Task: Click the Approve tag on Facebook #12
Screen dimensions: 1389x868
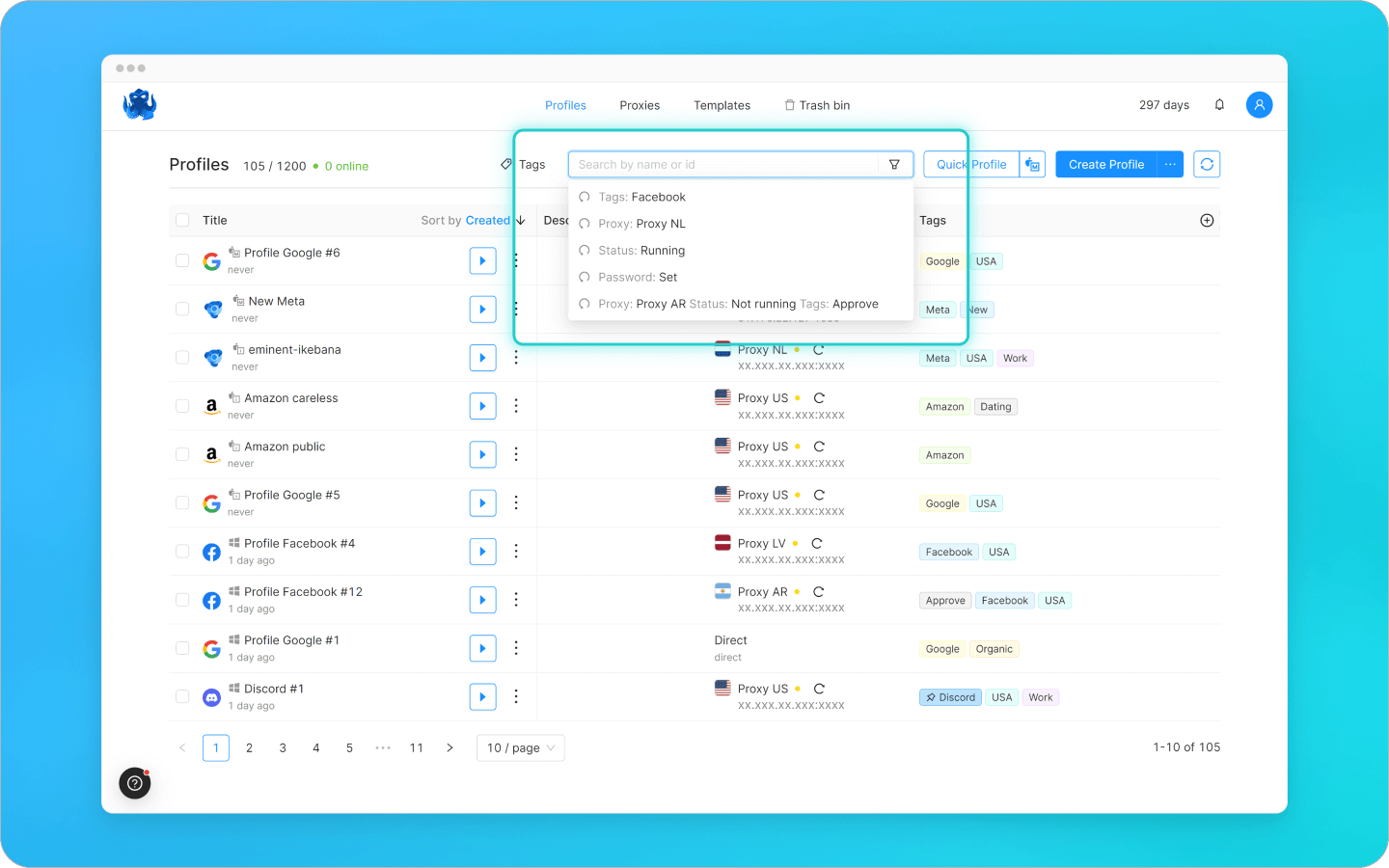Action: 945,601
